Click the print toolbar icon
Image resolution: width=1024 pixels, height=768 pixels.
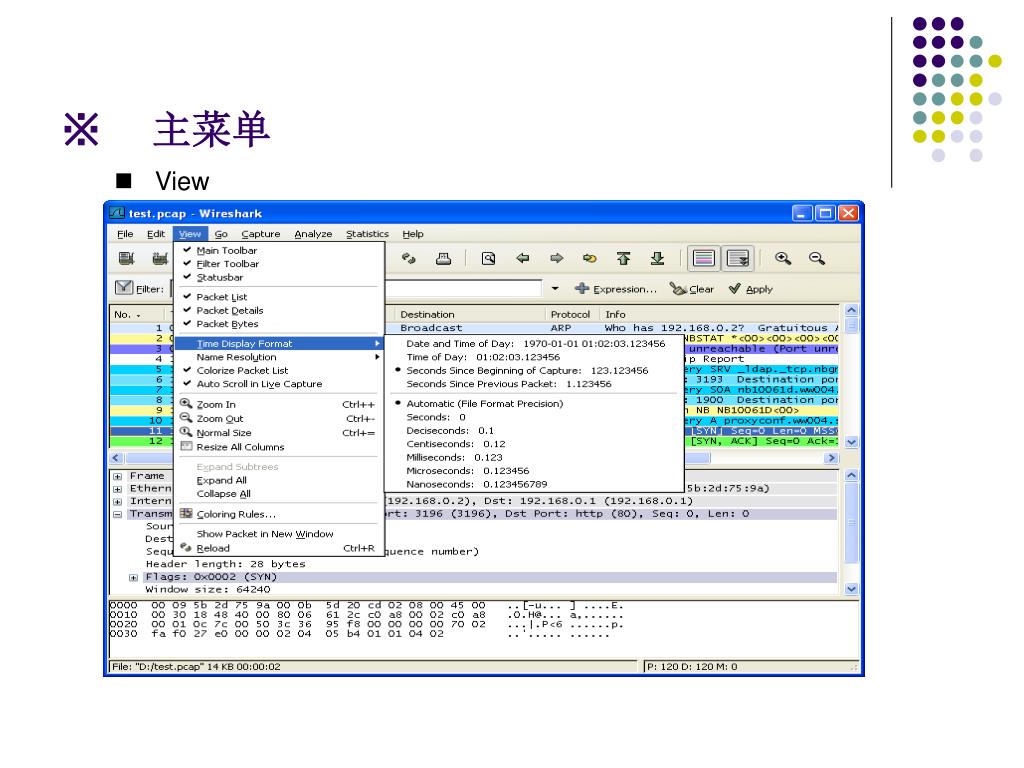[x=443, y=259]
